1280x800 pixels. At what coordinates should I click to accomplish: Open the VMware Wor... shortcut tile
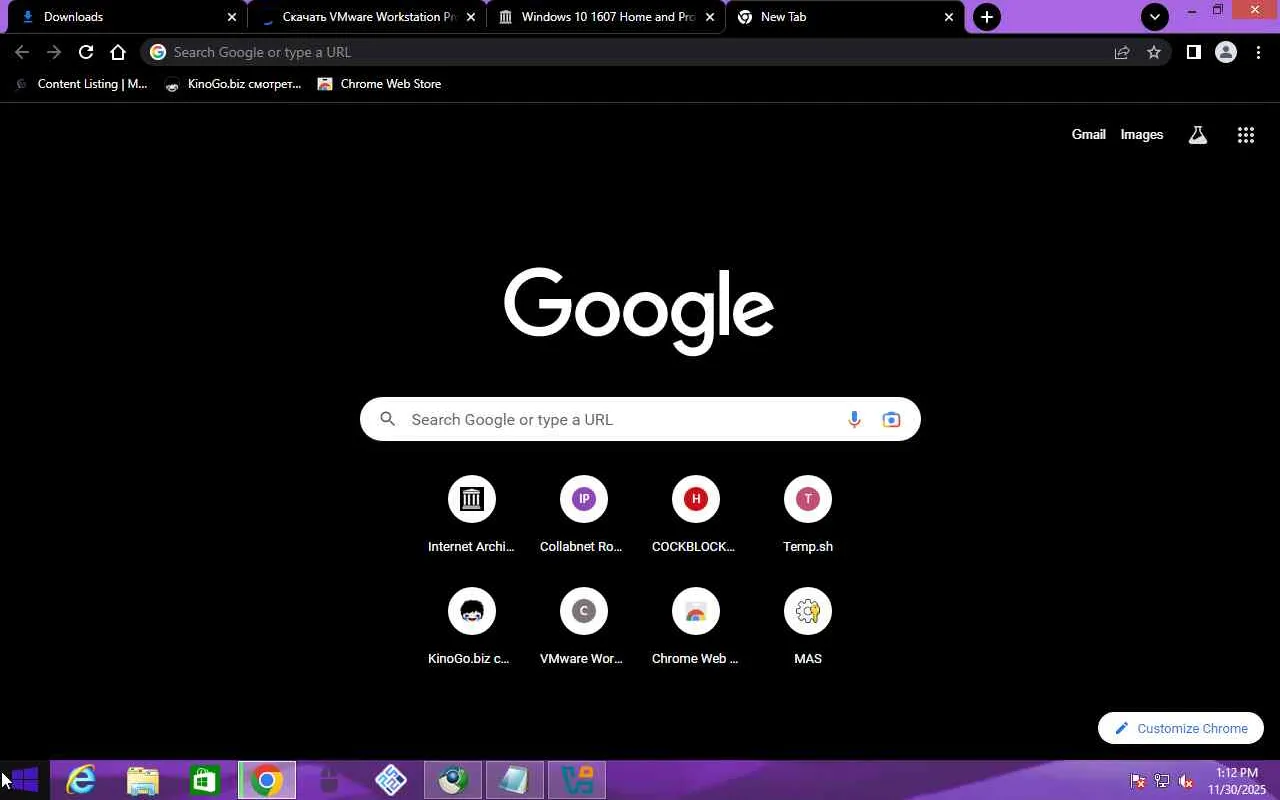pyautogui.click(x=584, y=627)
